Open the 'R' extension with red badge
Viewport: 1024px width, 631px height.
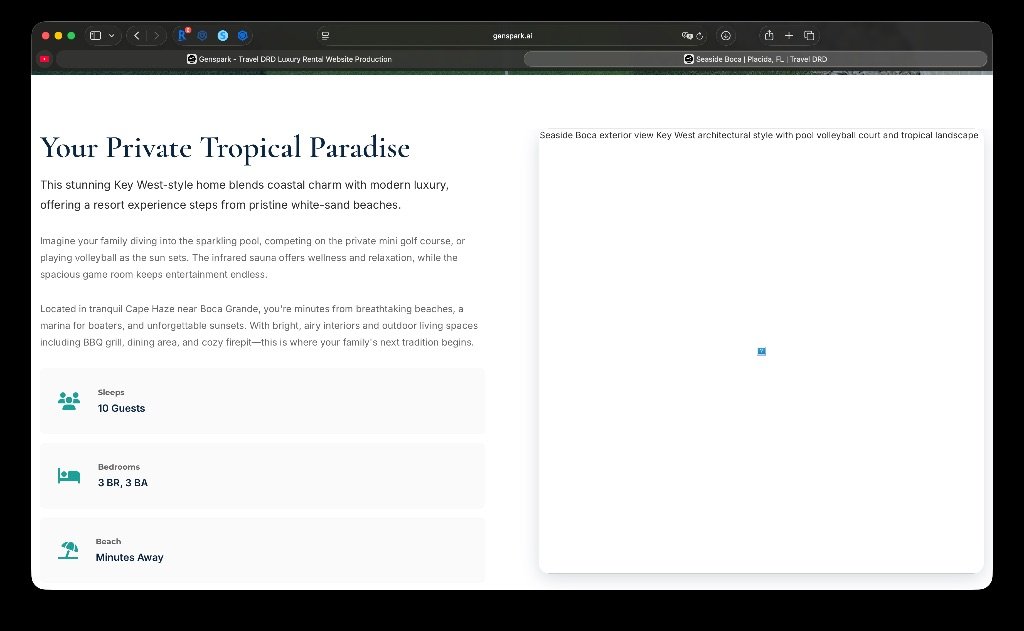183,35
